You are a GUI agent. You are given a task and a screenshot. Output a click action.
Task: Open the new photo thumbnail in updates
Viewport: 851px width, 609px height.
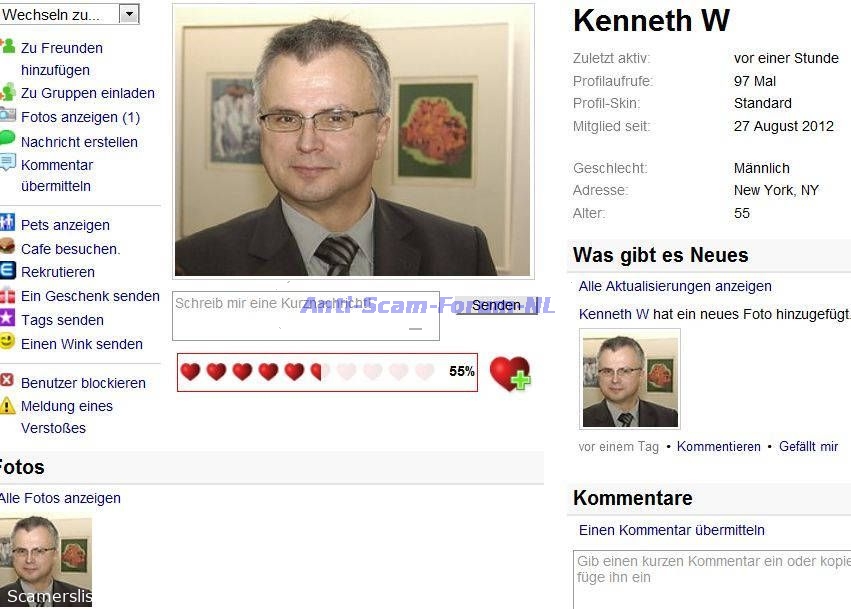tap(630, 379)
